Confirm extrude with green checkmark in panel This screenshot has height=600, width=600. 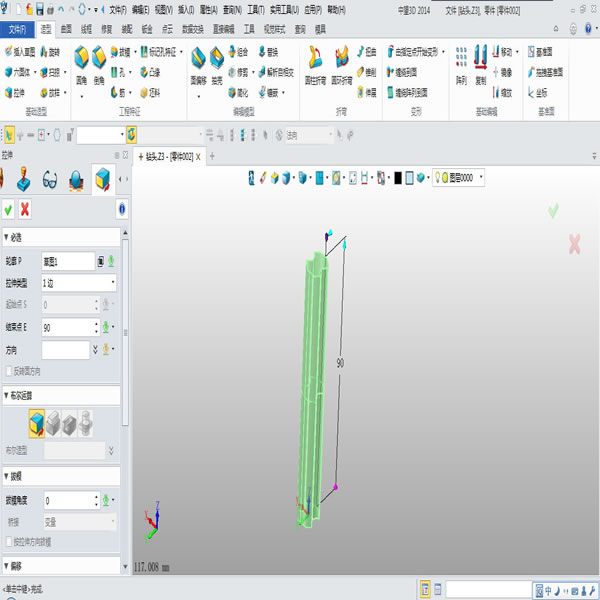pyautogui.click(x=8, y=209)
